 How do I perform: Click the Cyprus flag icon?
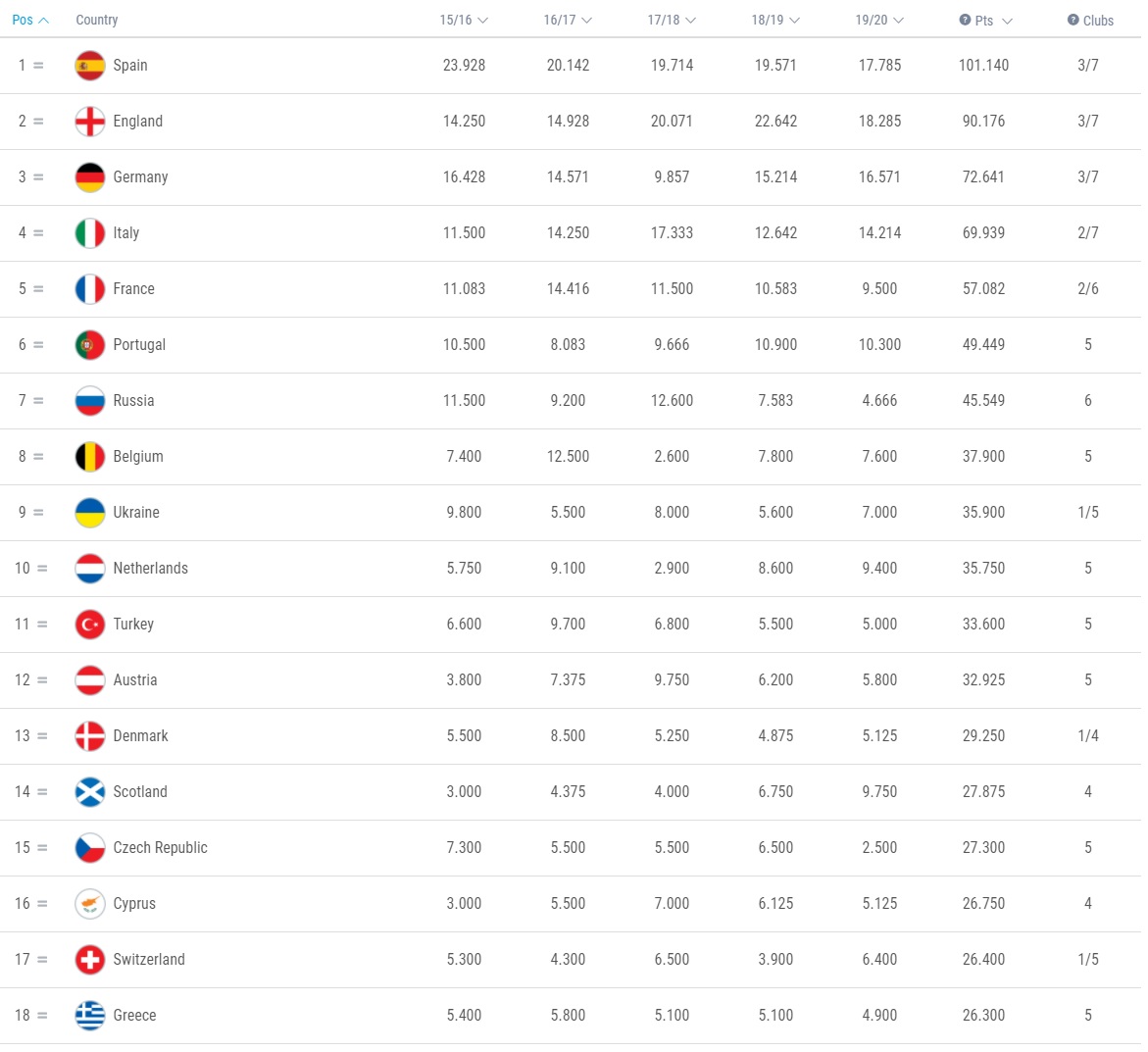90,904
